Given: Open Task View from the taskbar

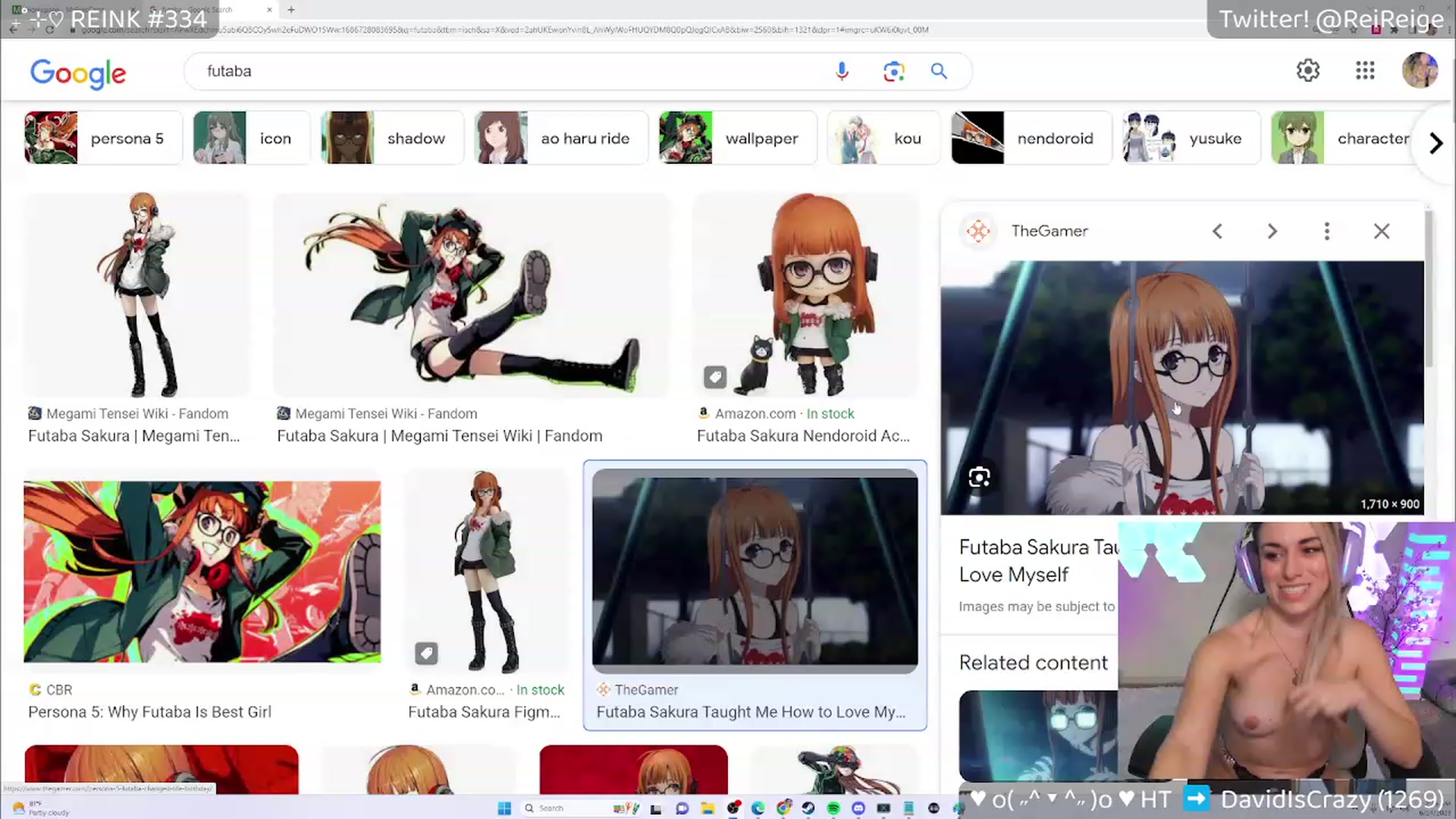Looking at the screenshot, I should (x=656, y=808).
